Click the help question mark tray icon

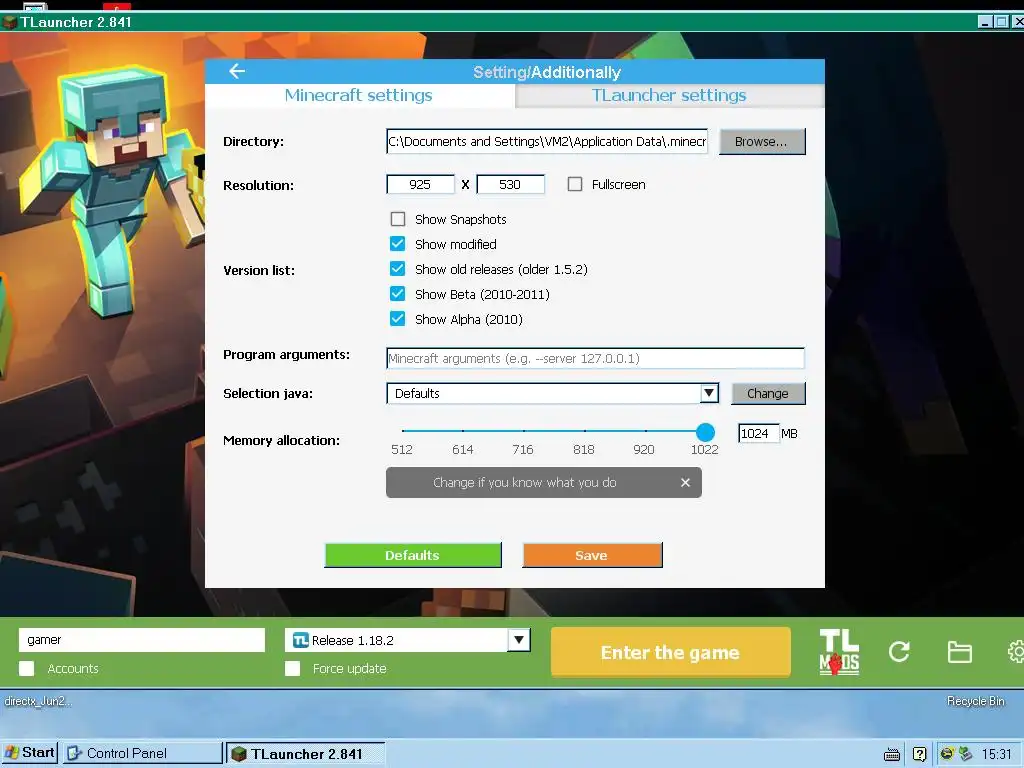920,754
